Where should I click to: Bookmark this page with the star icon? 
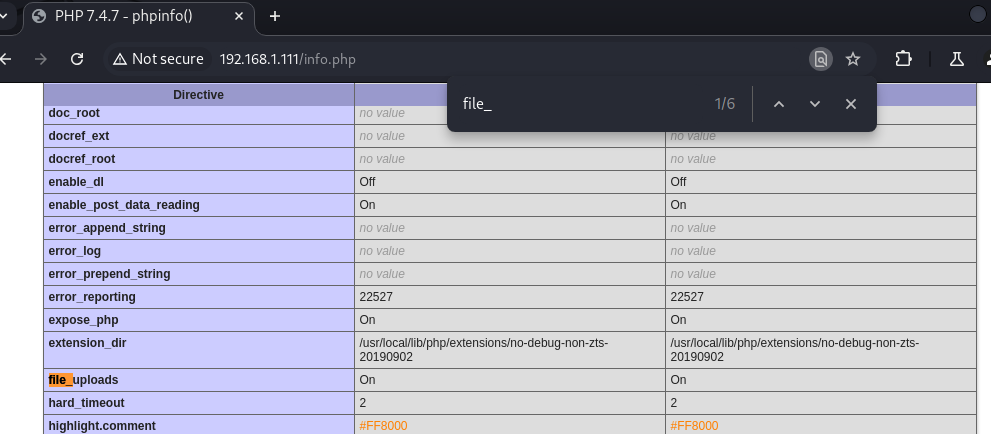pos(853,59)
